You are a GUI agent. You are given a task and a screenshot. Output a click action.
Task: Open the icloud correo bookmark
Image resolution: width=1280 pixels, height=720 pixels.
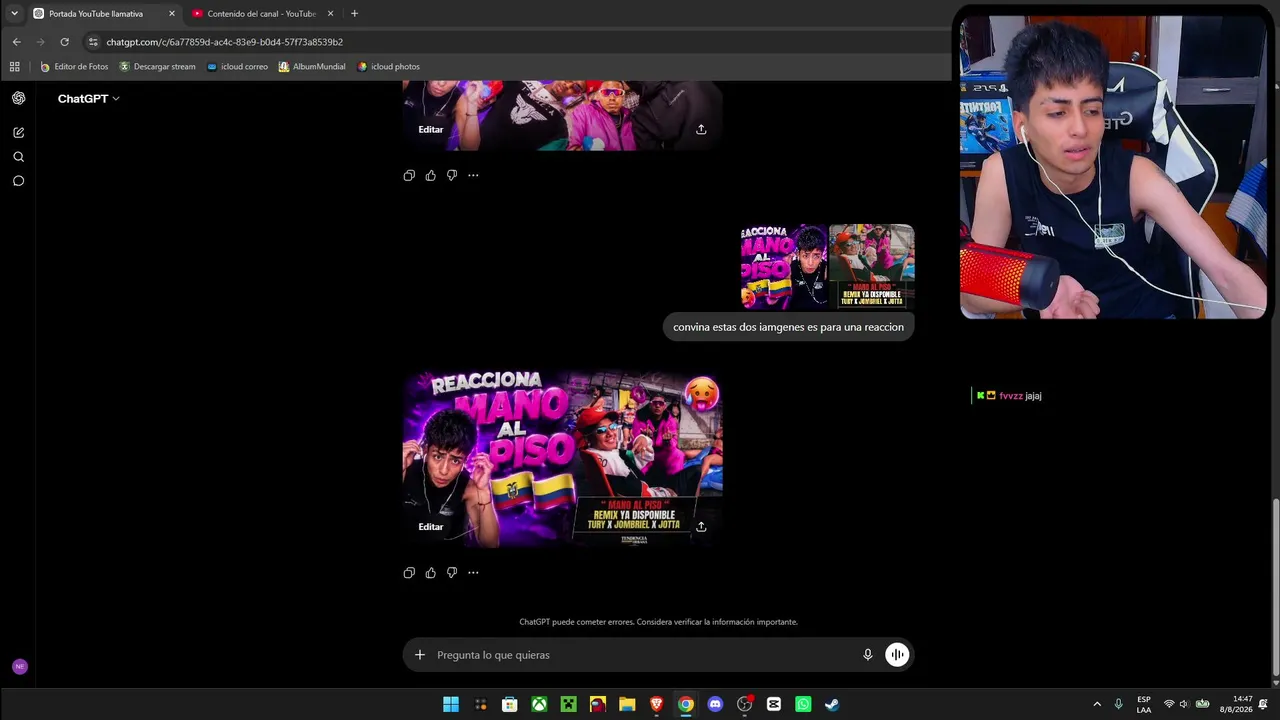click(237, 67)
